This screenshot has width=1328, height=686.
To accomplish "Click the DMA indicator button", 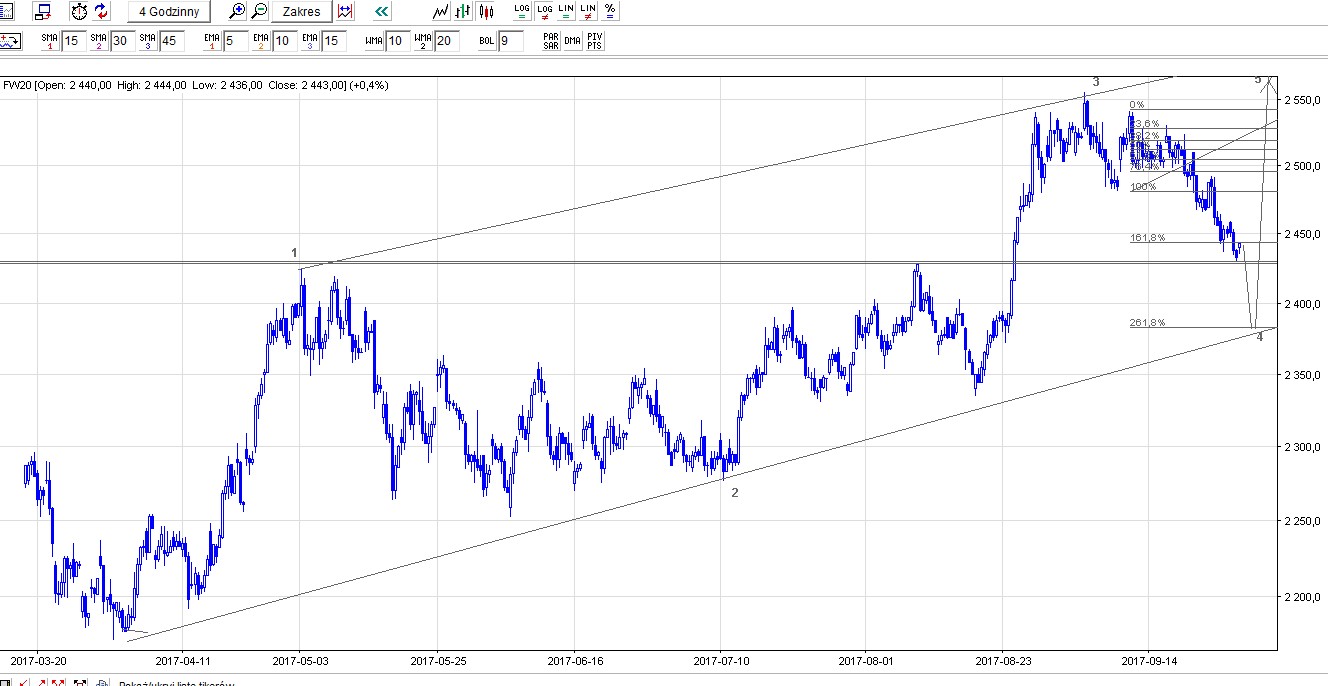I will (x=572, y=41).
